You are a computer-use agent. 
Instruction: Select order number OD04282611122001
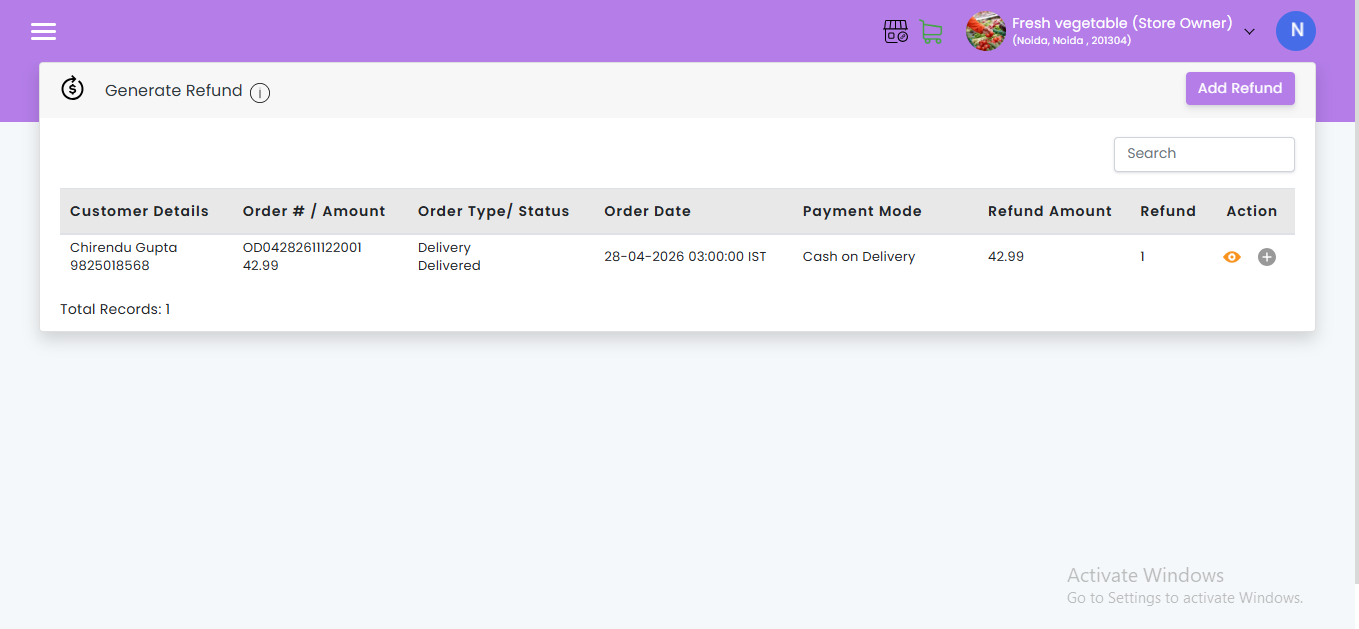(302, 248)
